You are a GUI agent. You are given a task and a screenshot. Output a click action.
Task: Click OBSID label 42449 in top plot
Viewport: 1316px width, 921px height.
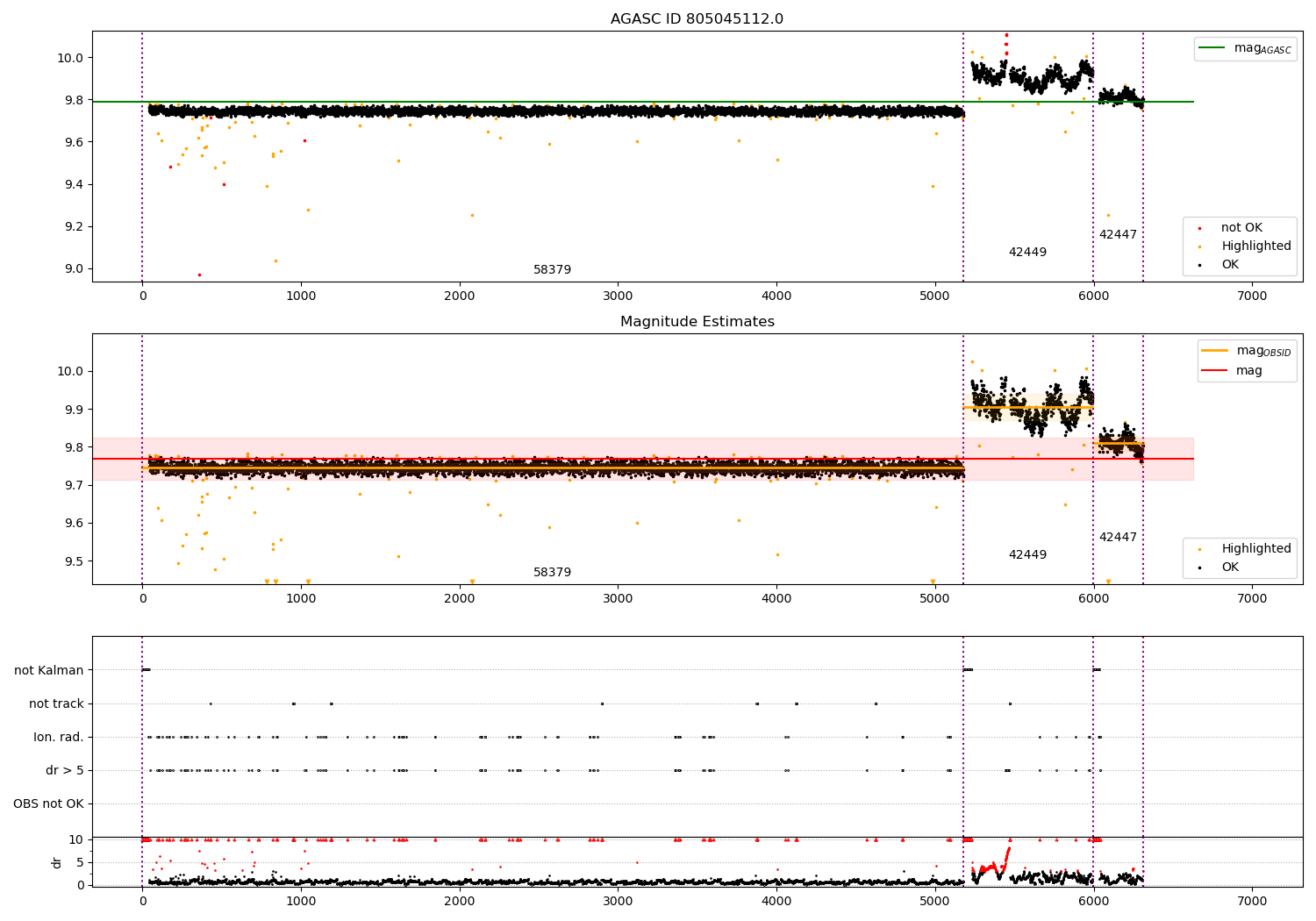(x=1027, y=253)
